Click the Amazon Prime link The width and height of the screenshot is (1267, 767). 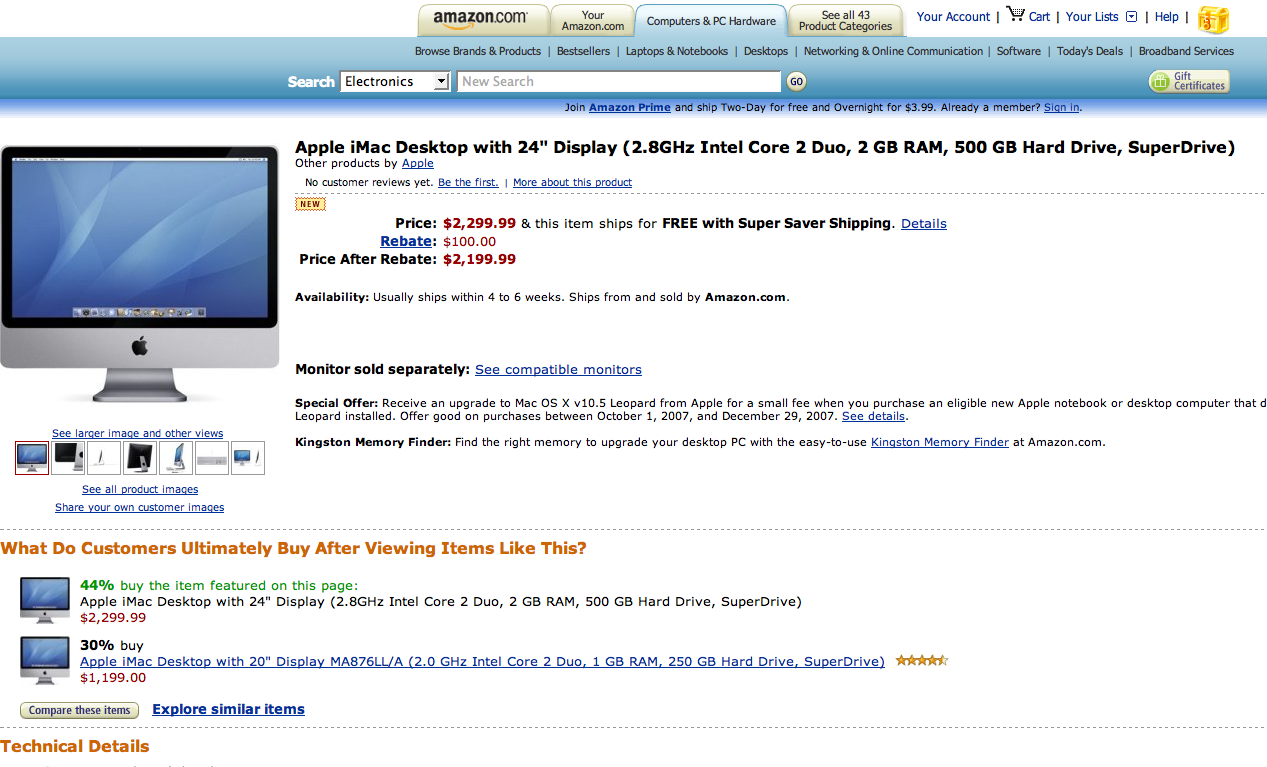630,107
